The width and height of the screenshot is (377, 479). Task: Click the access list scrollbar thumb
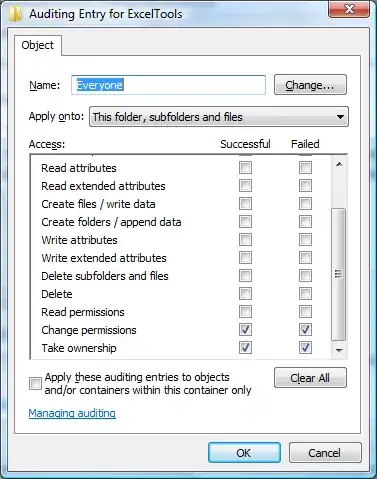[x=339, y=274]
